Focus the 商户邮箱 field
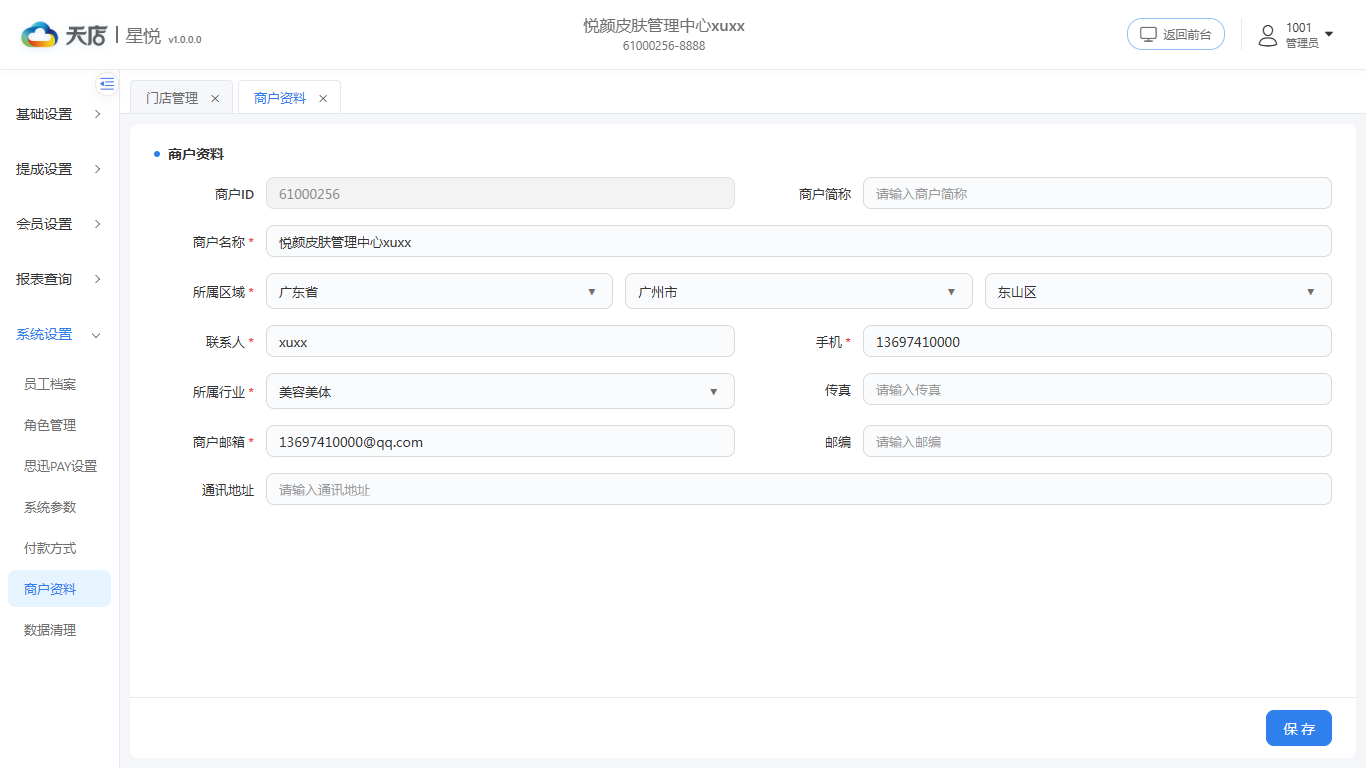The height and width of the screenshot is (768, 1366). pyautogui.click(x=500, y=441)
